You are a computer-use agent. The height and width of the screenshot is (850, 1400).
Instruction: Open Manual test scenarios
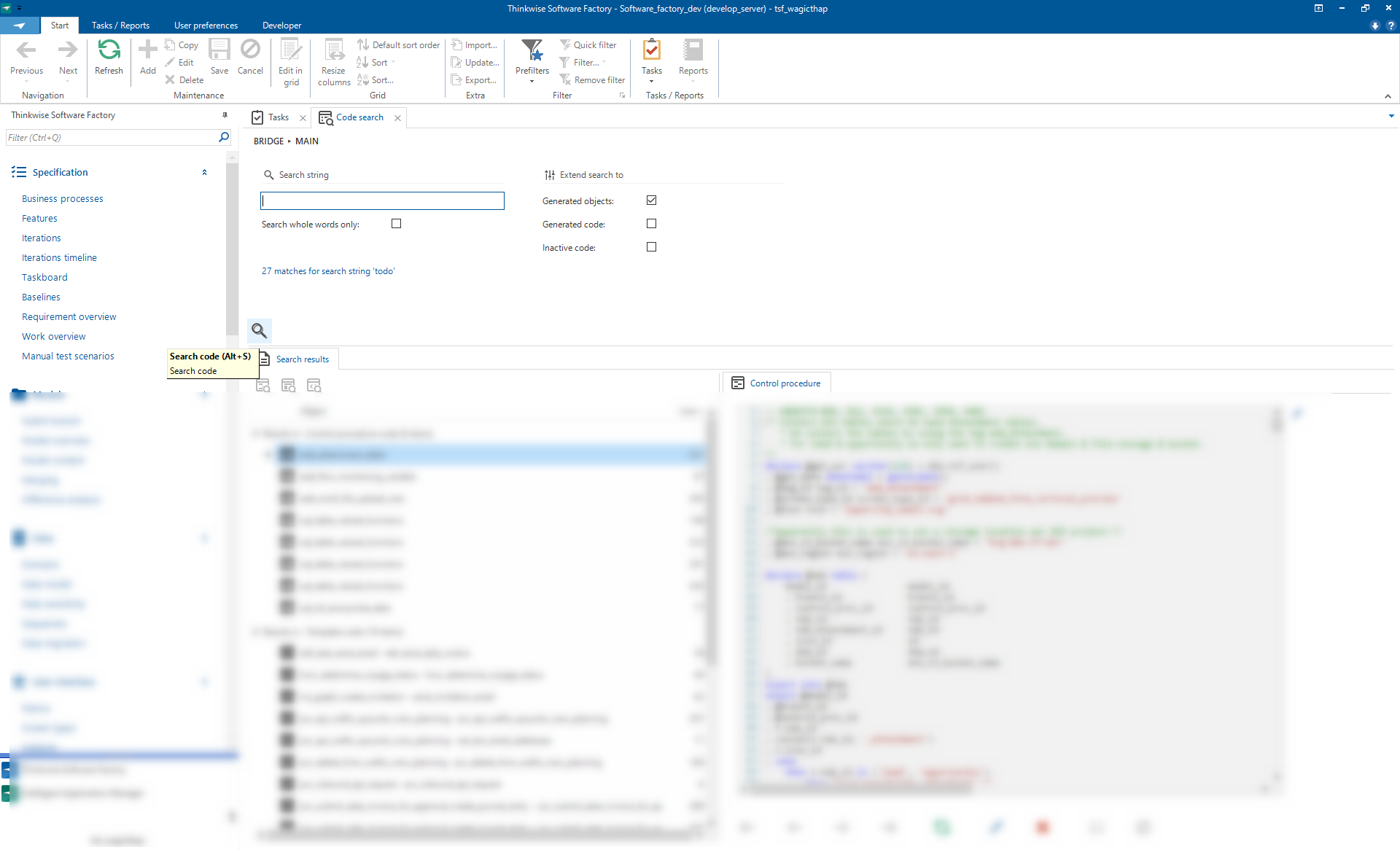click(68, 356)
